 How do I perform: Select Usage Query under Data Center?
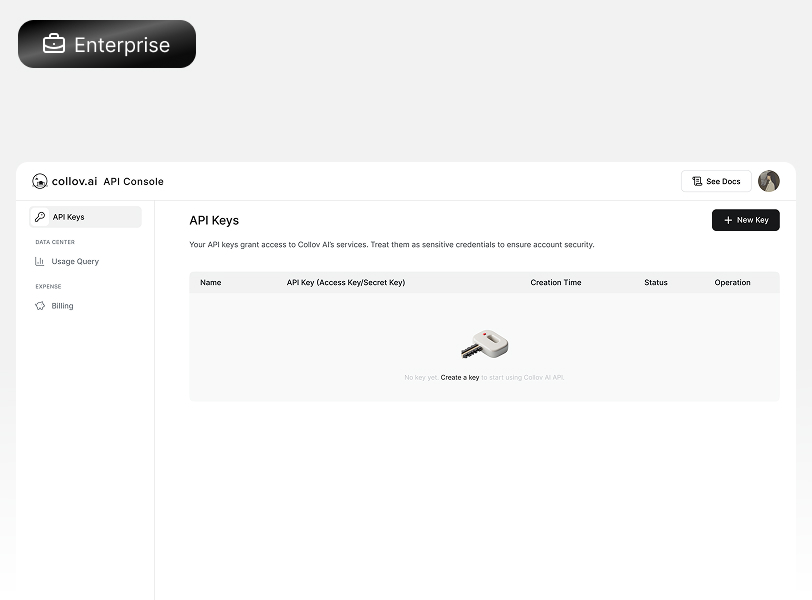coord(74,261)
